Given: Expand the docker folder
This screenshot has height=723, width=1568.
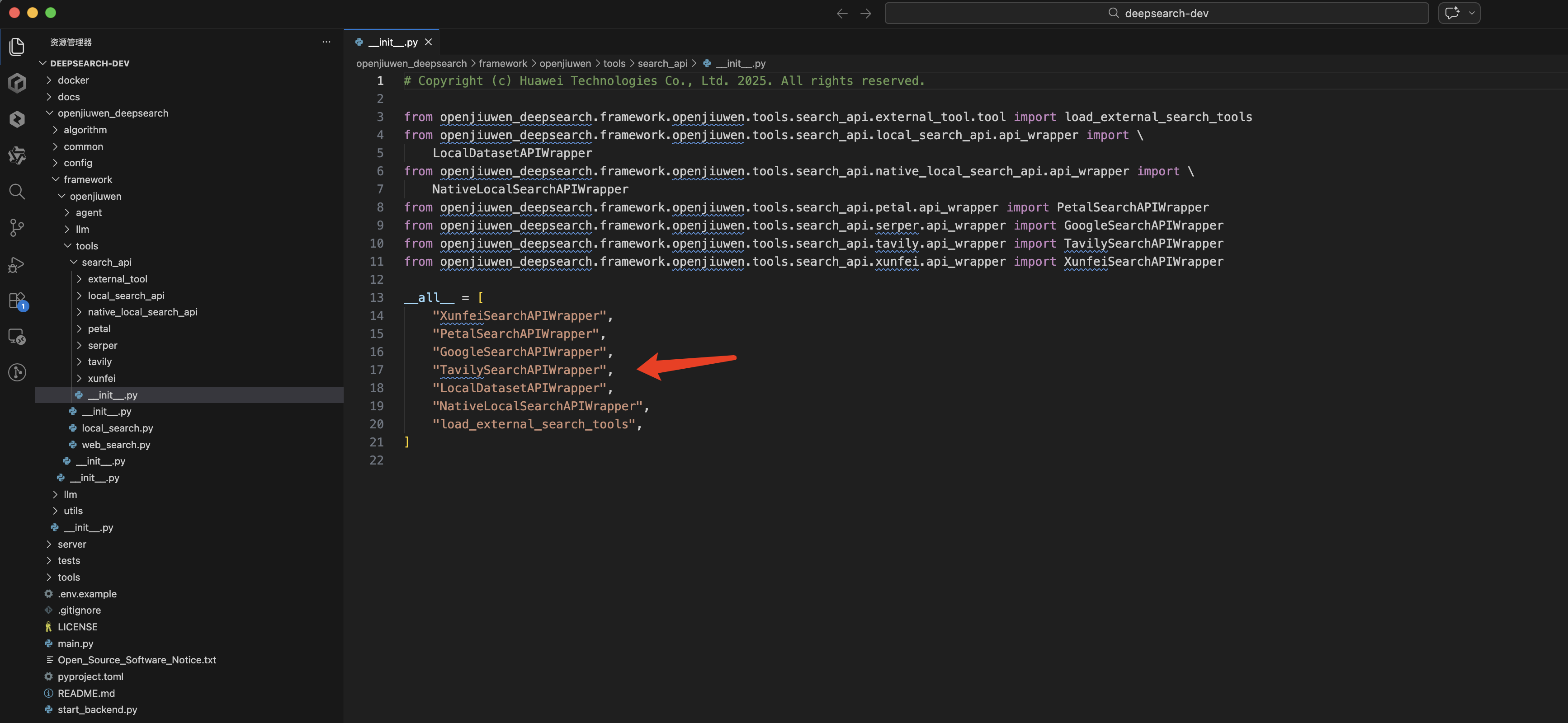Looking at the screenshot, I should pos(73,80).
